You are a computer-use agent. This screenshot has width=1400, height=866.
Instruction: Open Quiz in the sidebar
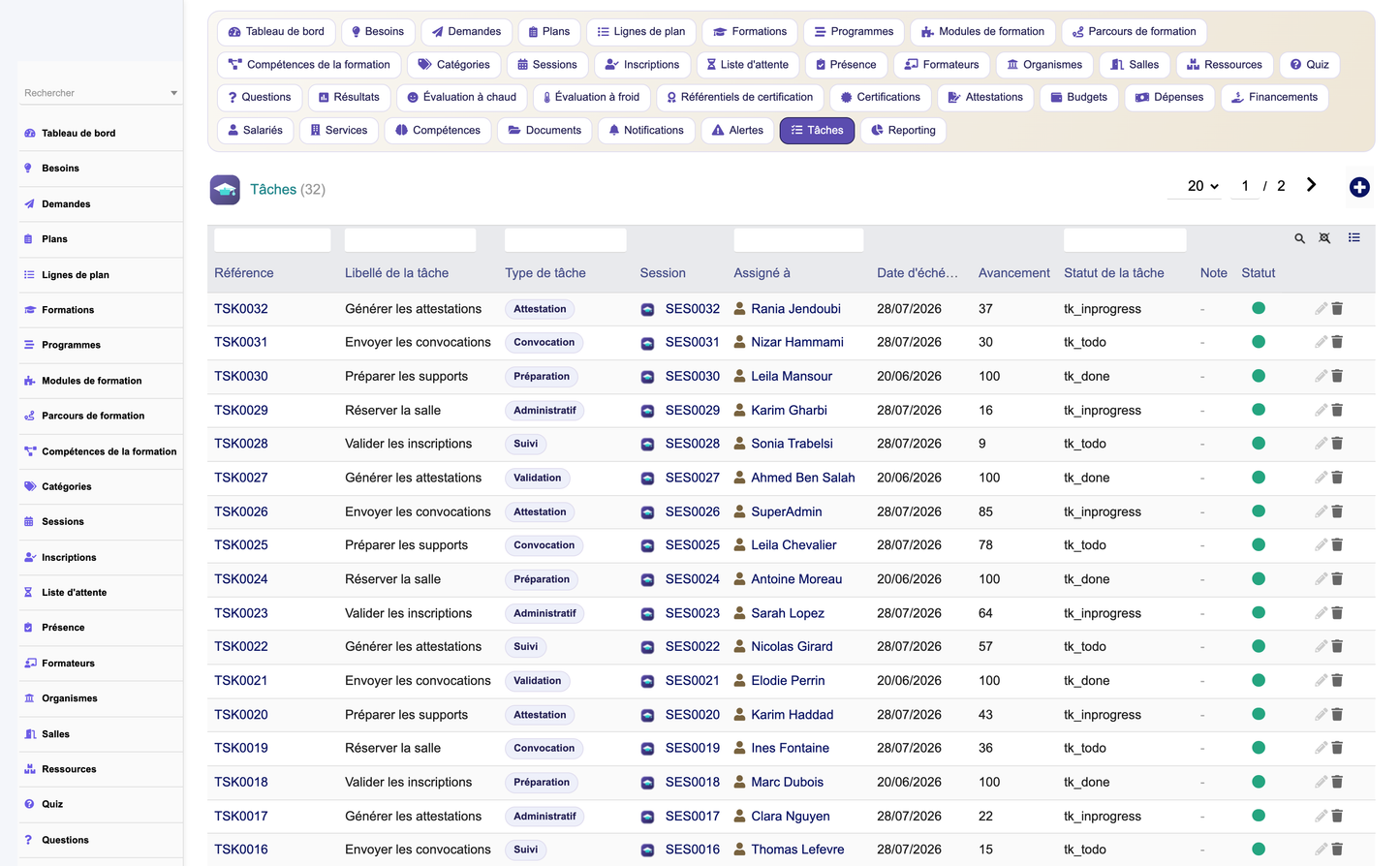tap(52, 804)
